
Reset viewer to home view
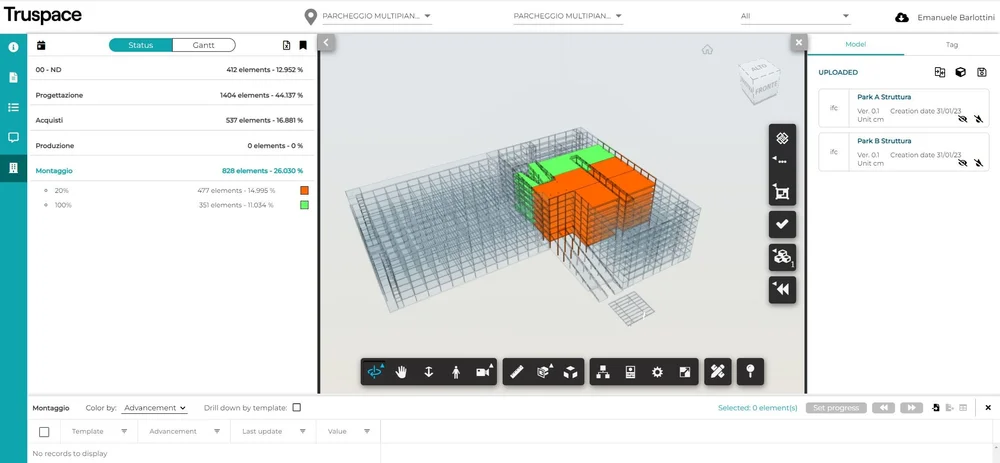707,50
